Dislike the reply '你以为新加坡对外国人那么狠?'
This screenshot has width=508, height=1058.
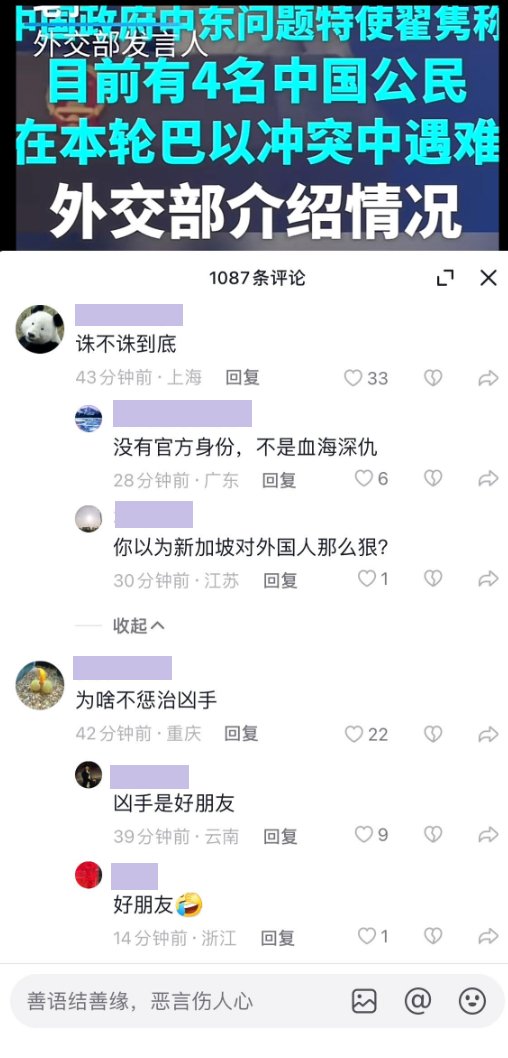pos(433,579)
